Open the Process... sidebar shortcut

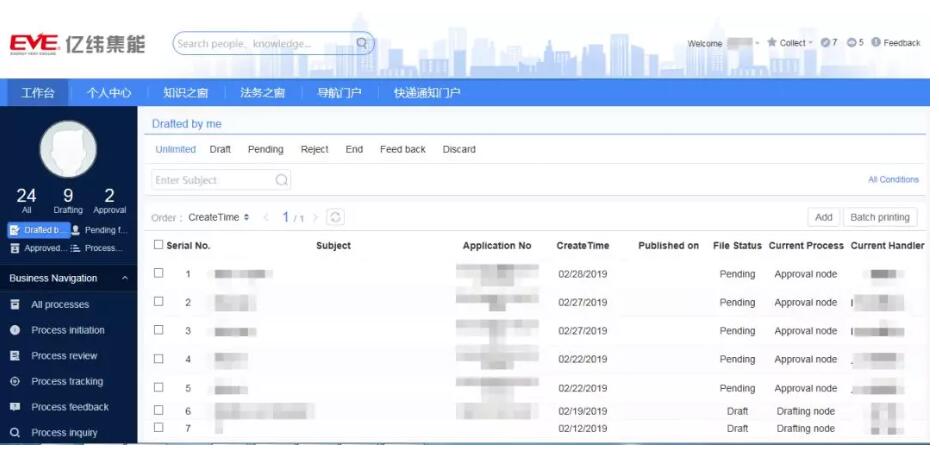(x=97, y=248)
